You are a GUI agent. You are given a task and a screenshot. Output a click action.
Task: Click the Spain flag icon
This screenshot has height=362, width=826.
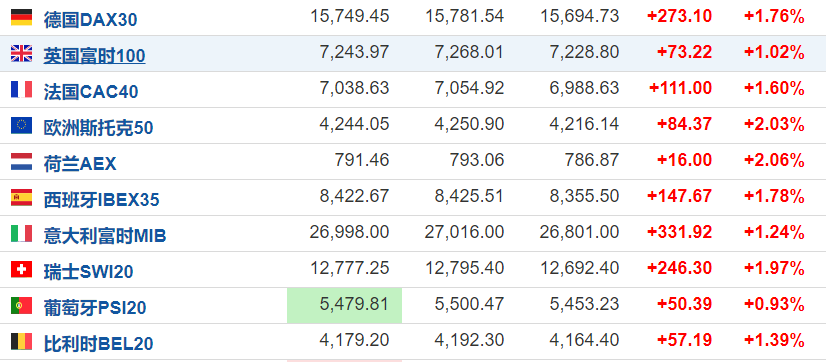point(22,198)
